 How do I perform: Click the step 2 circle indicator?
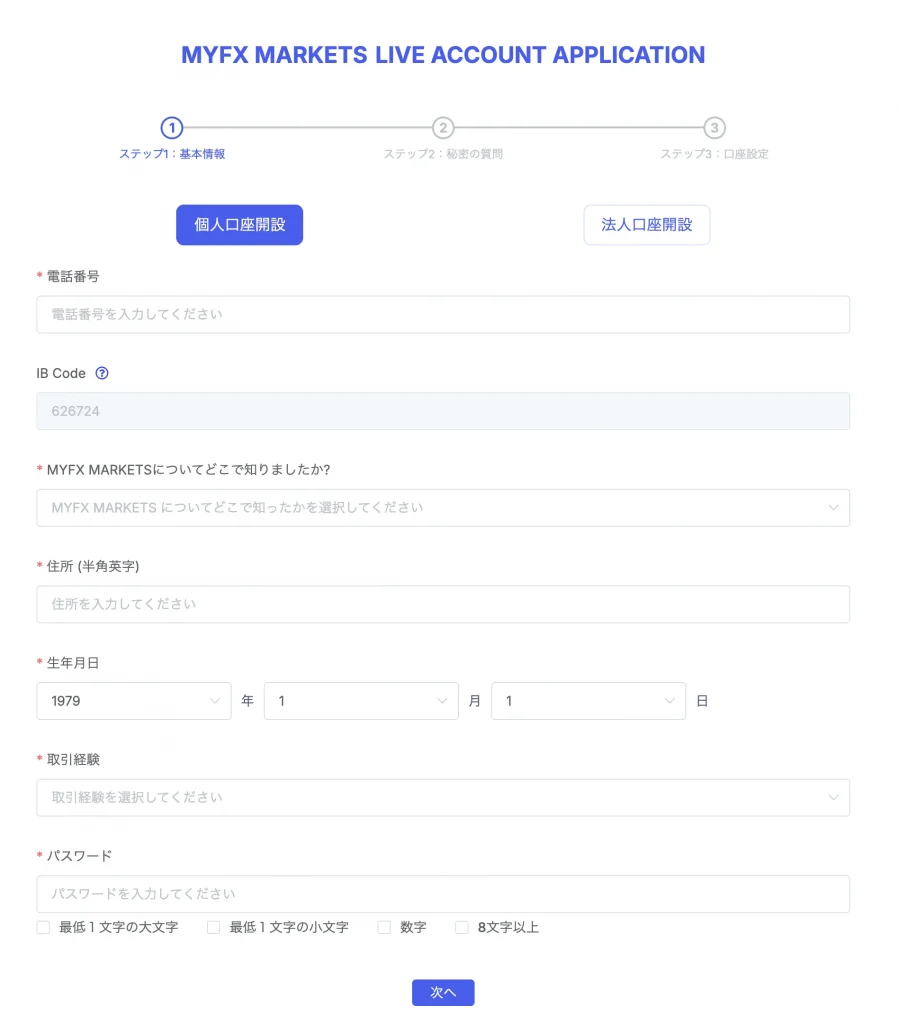click(x=443, y=127)
